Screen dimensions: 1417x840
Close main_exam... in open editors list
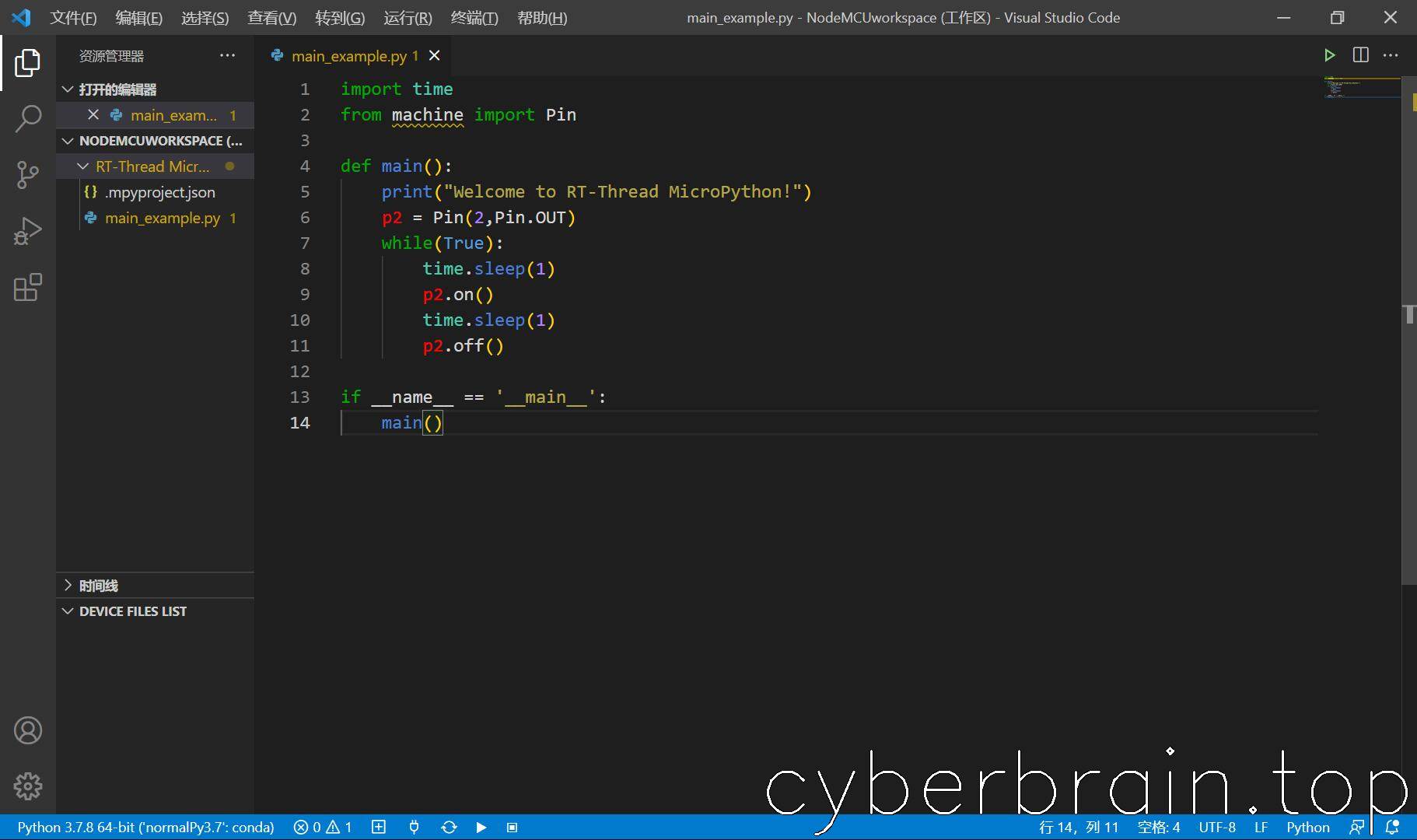(x=93, y=115)
